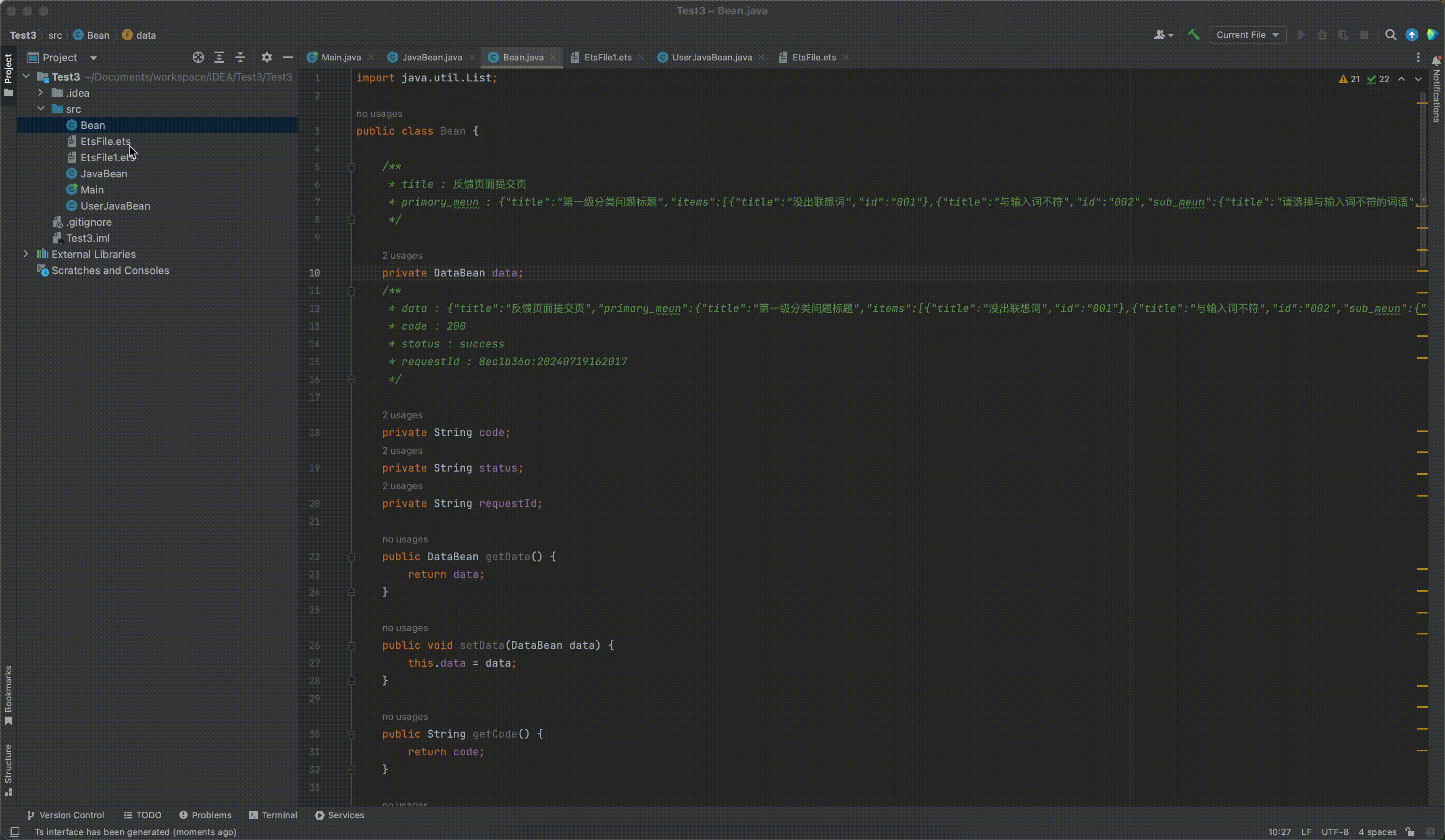Image resolution: width=1445 pixels, height=840 pixels.
Task: Collapse all nodes icon in Project panel toolbar
Action: [240, 57]
